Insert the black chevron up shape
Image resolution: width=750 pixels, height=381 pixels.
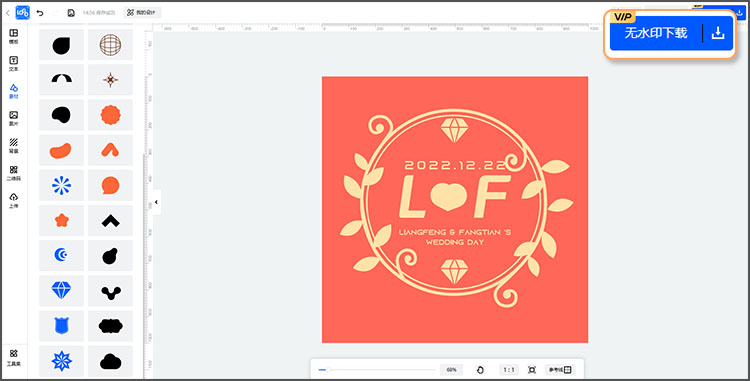coord(110,220)
